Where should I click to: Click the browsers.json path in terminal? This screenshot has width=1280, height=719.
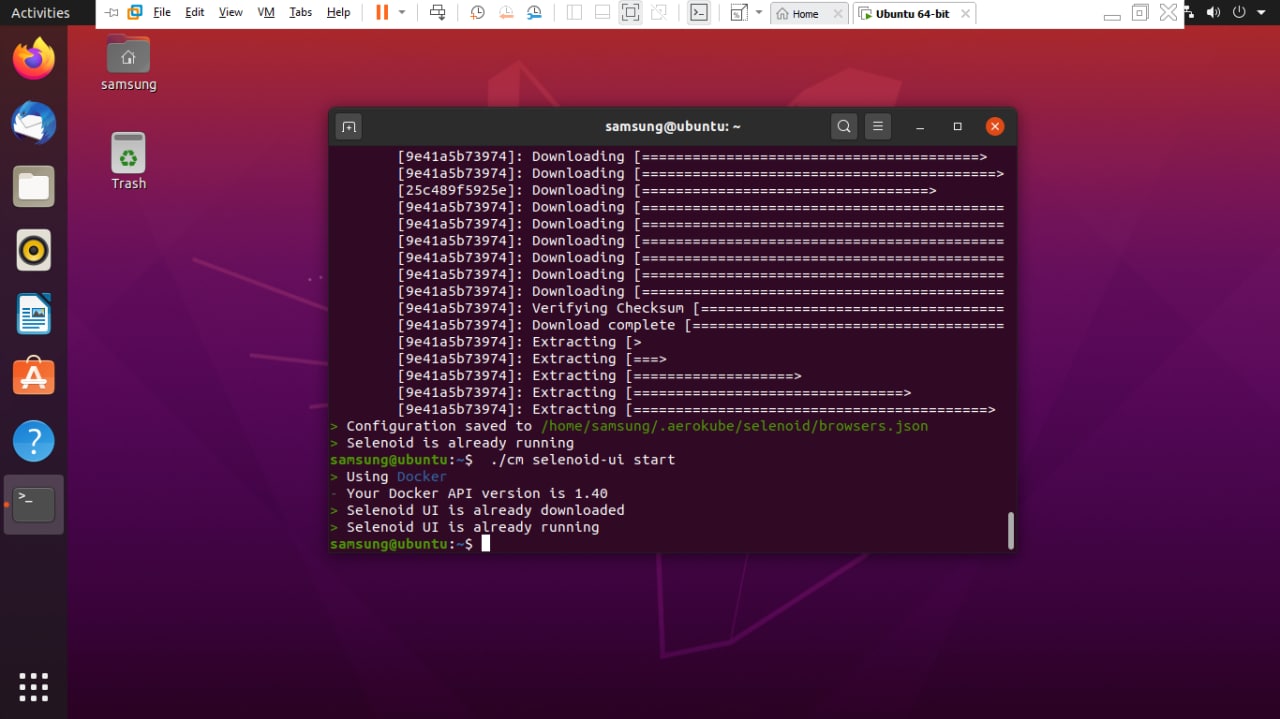735,426
